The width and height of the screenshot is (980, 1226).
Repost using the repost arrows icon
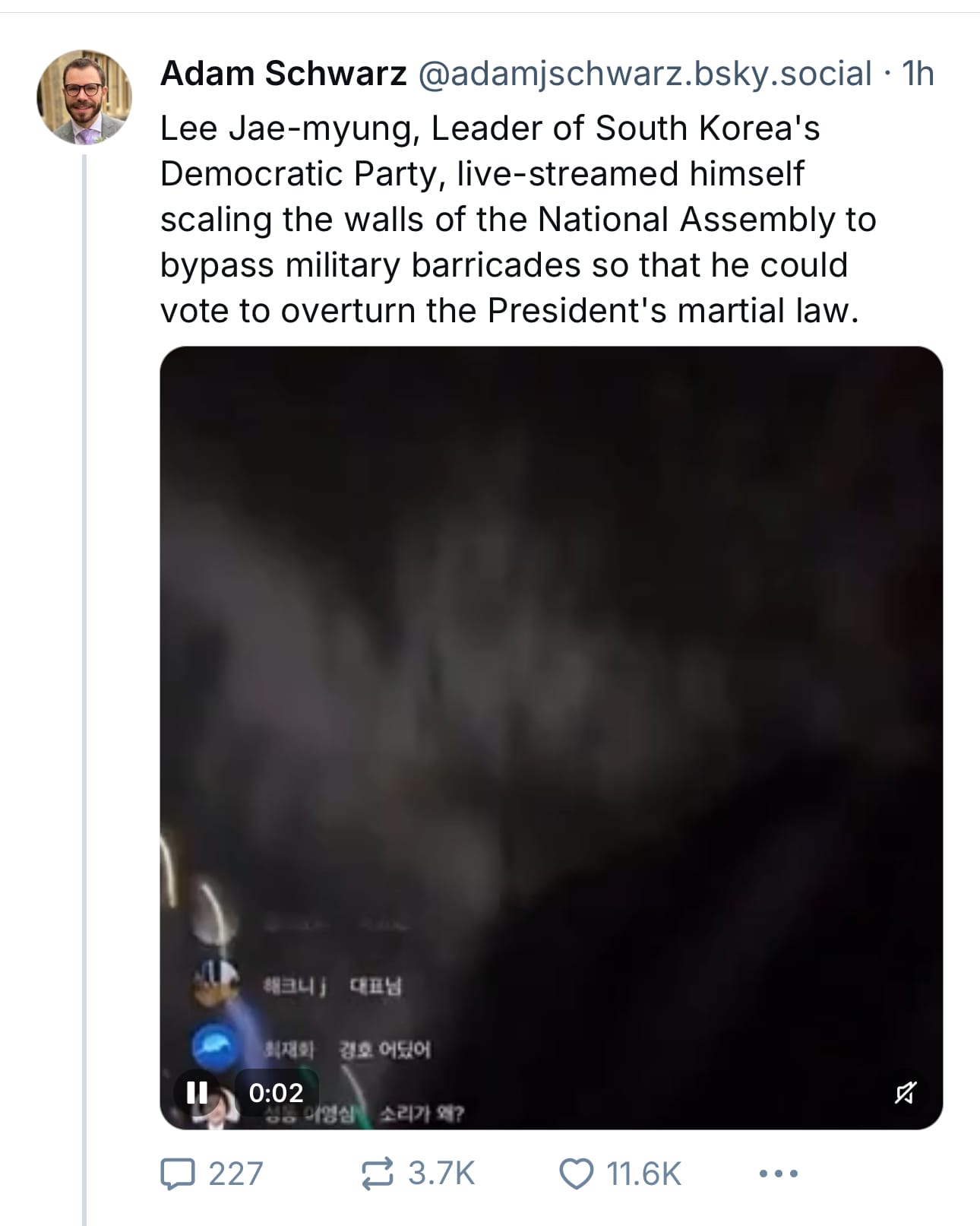click(x=378, y=1174)
